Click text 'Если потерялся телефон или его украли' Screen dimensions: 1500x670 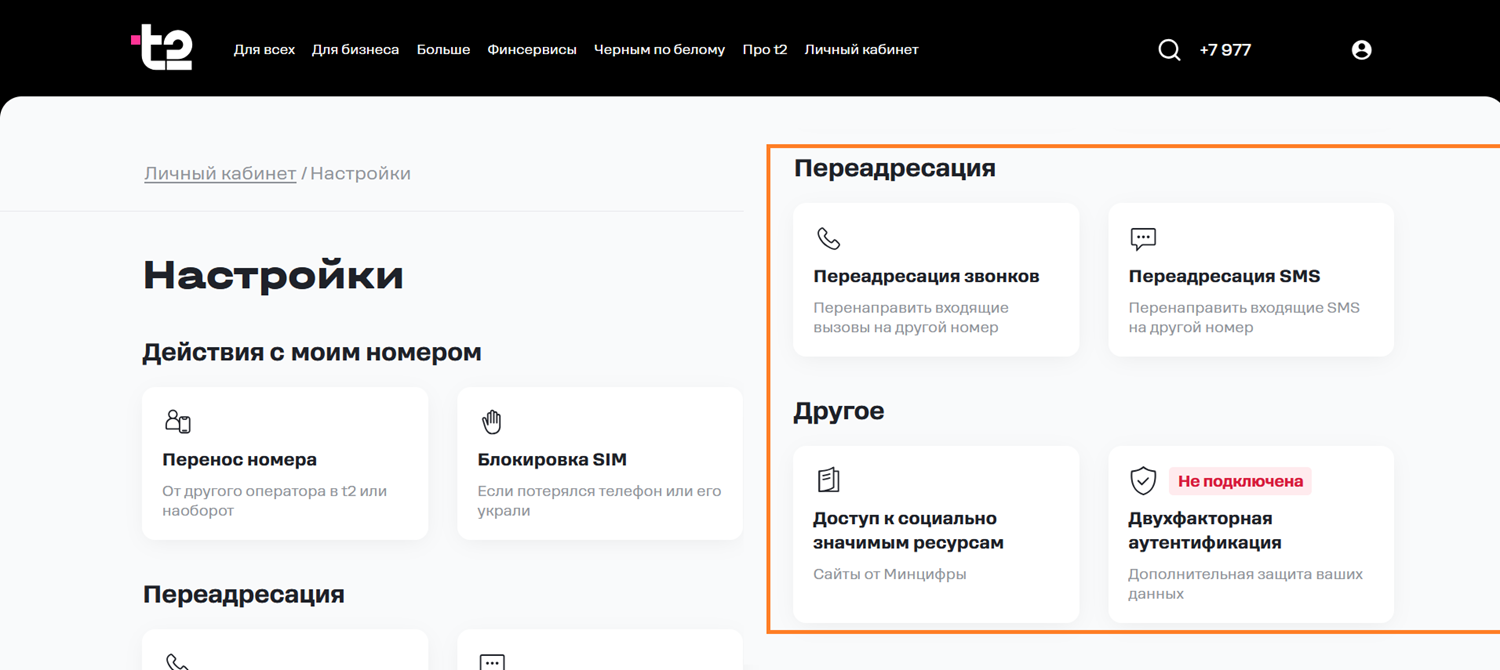[x=599, y=501]
